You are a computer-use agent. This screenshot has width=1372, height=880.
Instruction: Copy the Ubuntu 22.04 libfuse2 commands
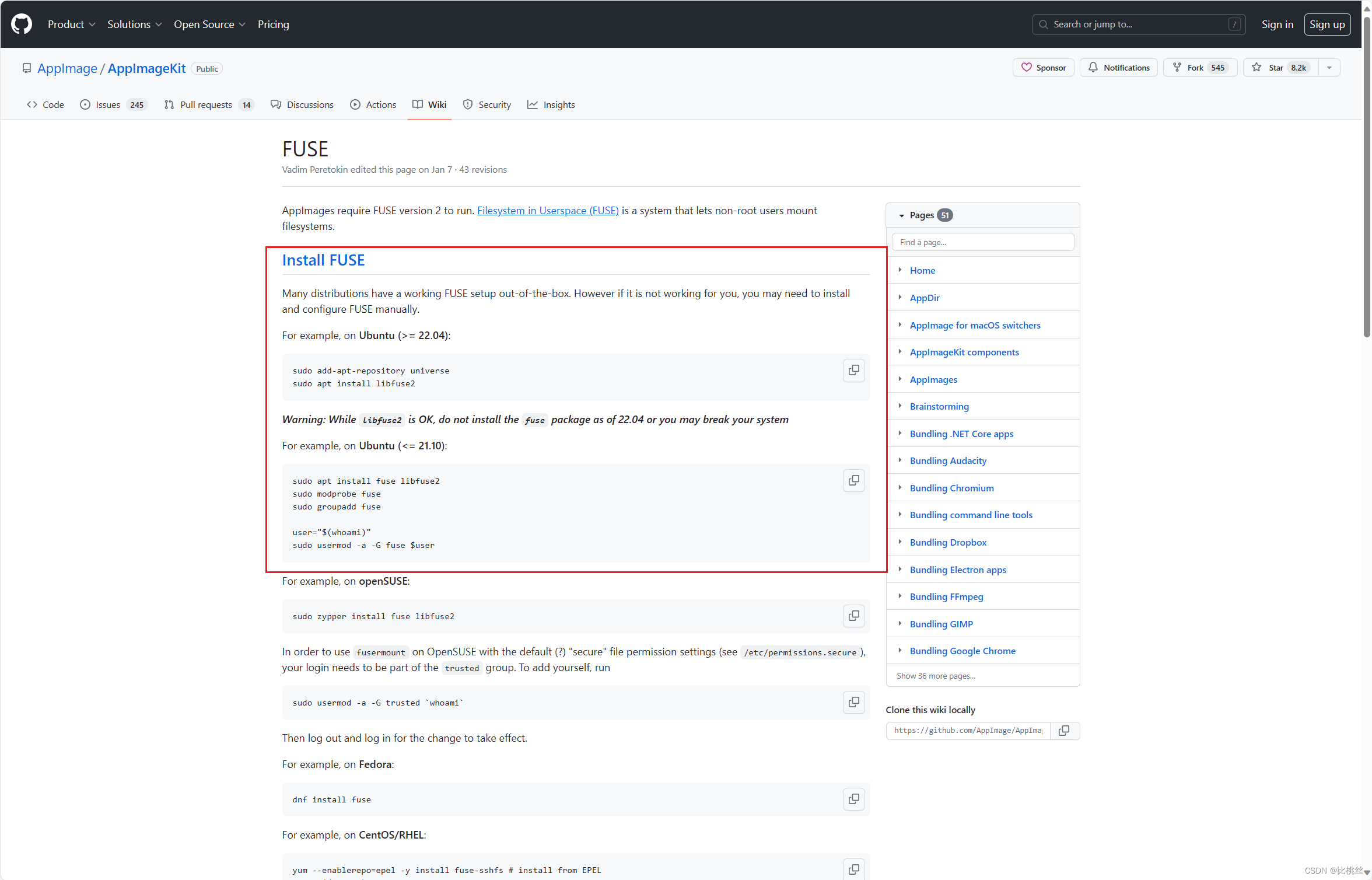853,371
